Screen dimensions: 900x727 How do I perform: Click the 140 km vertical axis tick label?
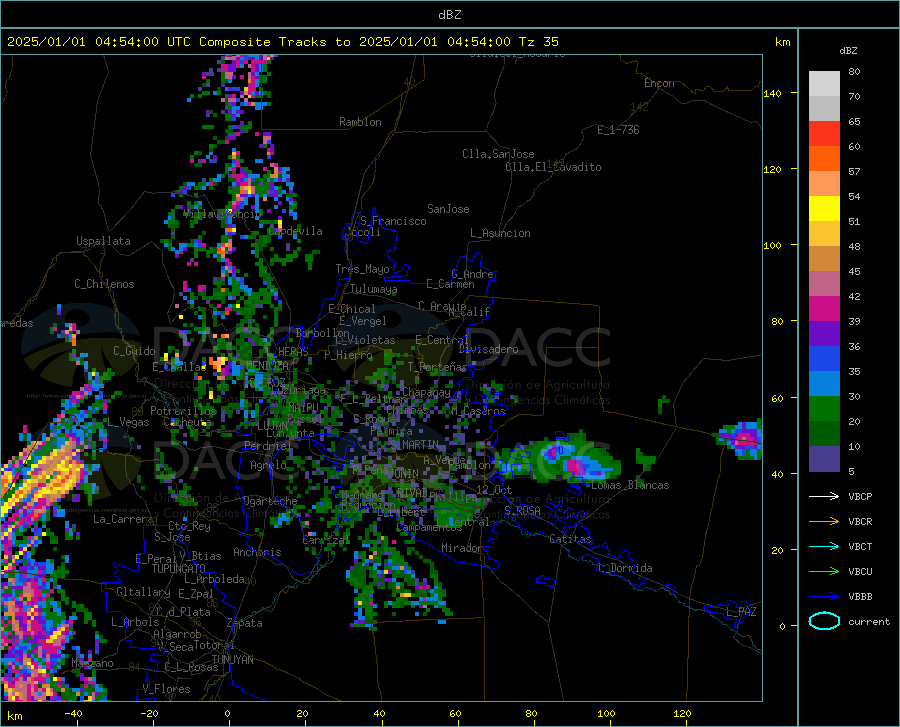pos(772,93)
